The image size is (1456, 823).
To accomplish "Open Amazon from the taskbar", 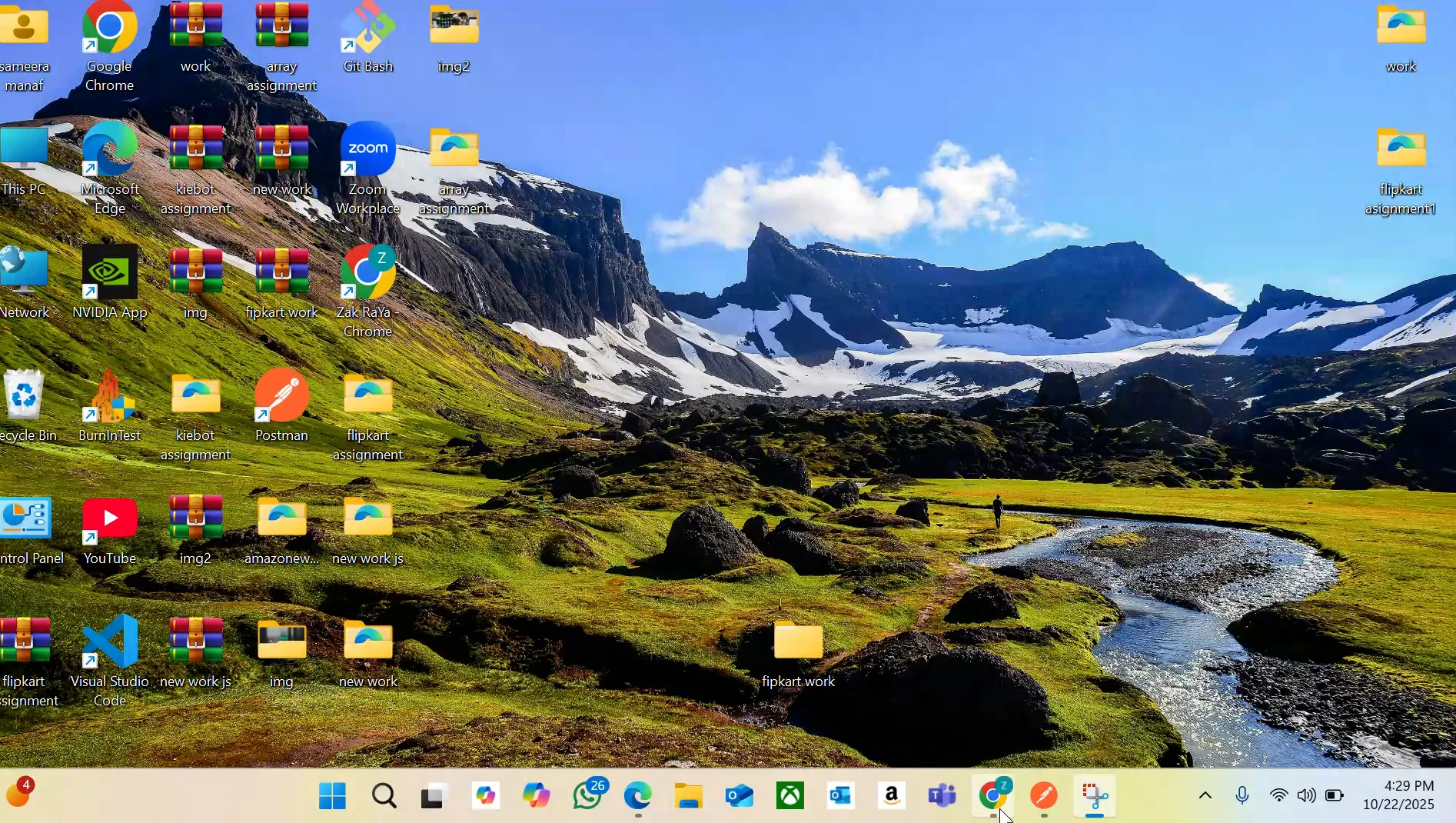I will [892, 795].
